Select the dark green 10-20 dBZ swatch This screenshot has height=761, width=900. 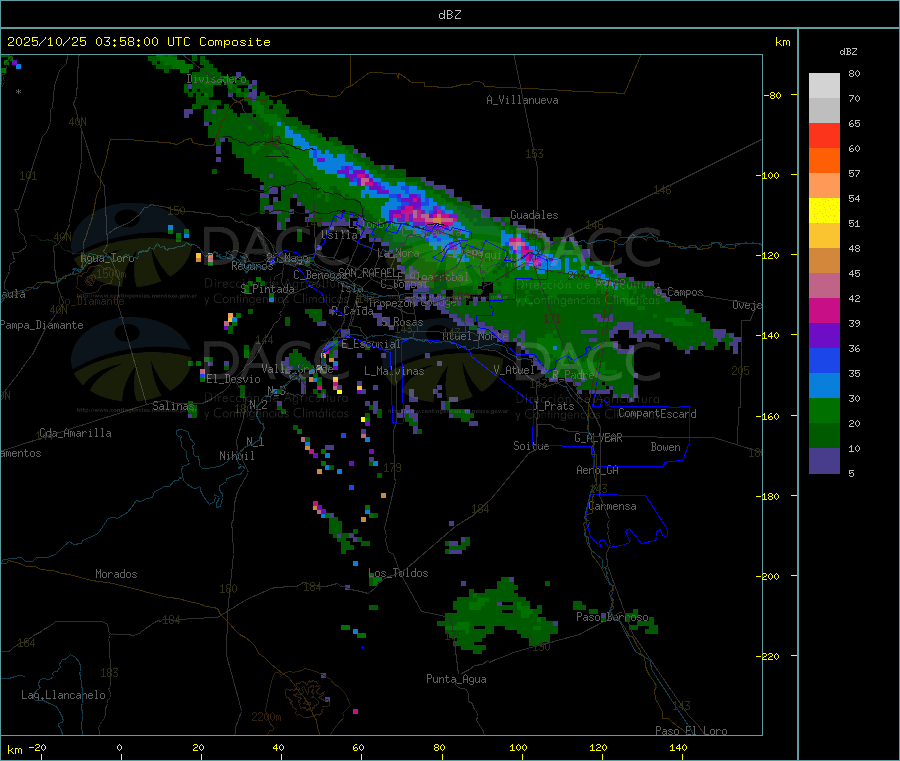click(824, 436)
